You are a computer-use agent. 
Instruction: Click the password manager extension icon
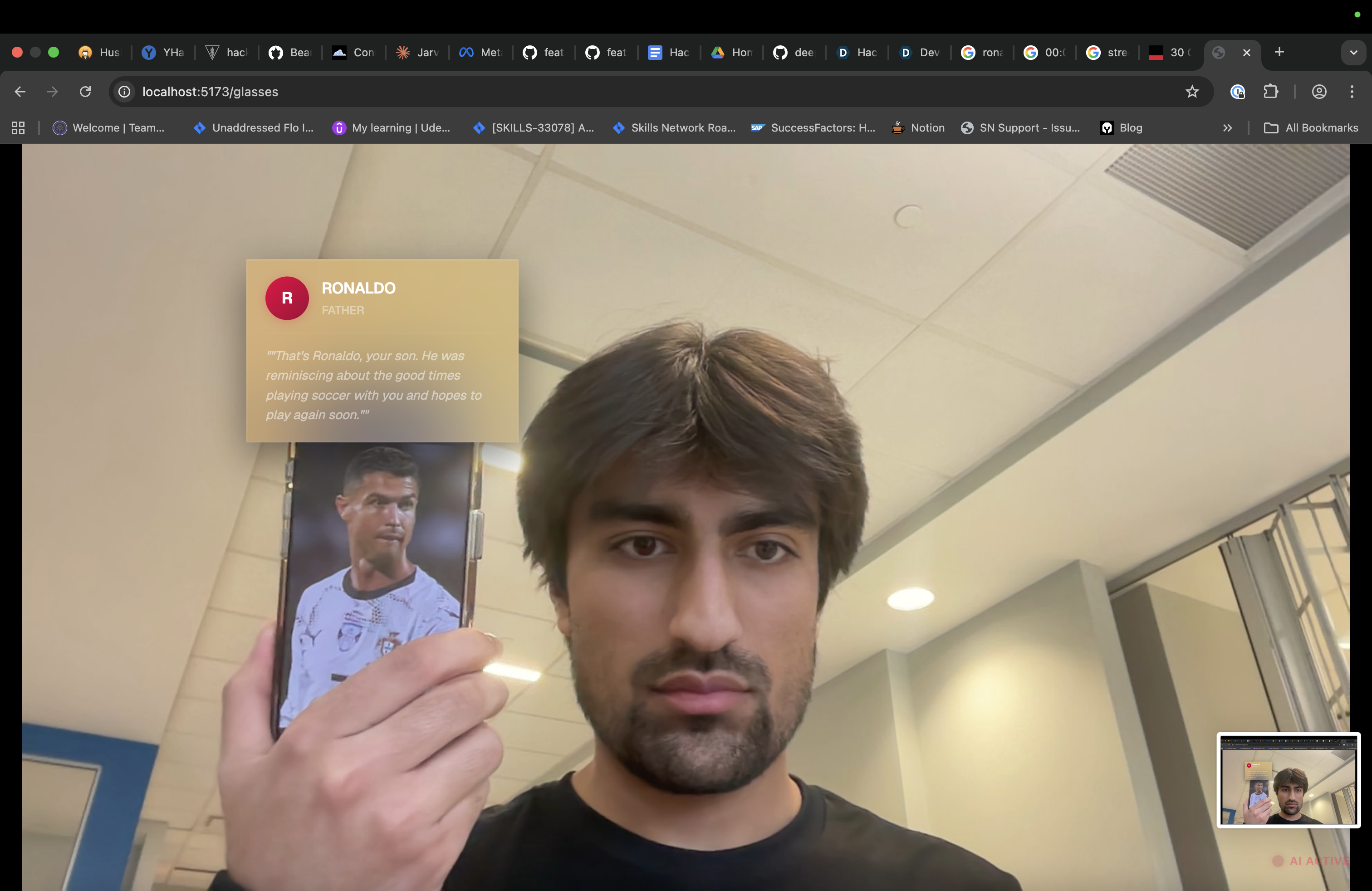click(1237, 92)
